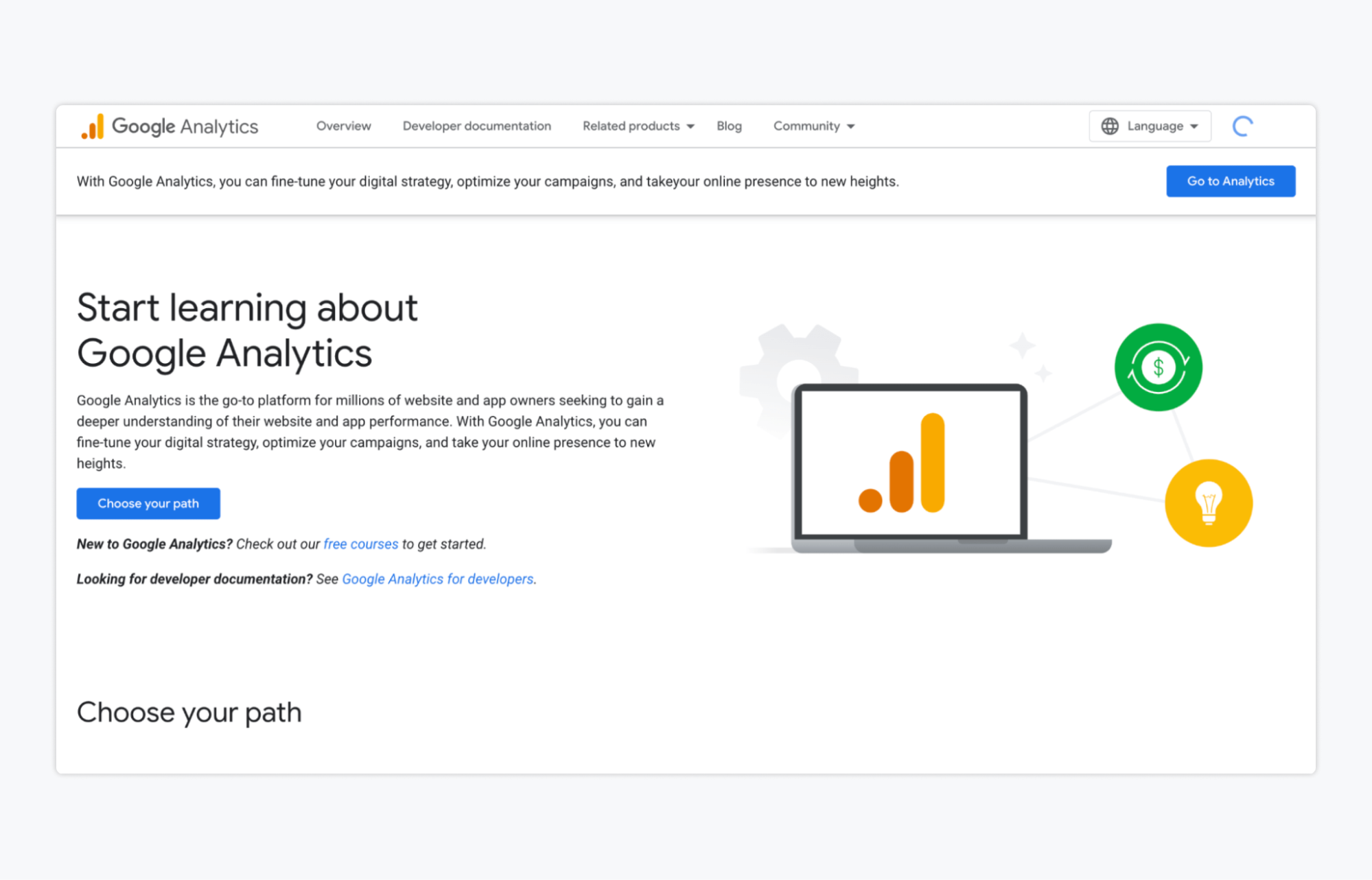Click the banner text With Google Analytics
The image size is (1372, 880).
pos(488,181)
